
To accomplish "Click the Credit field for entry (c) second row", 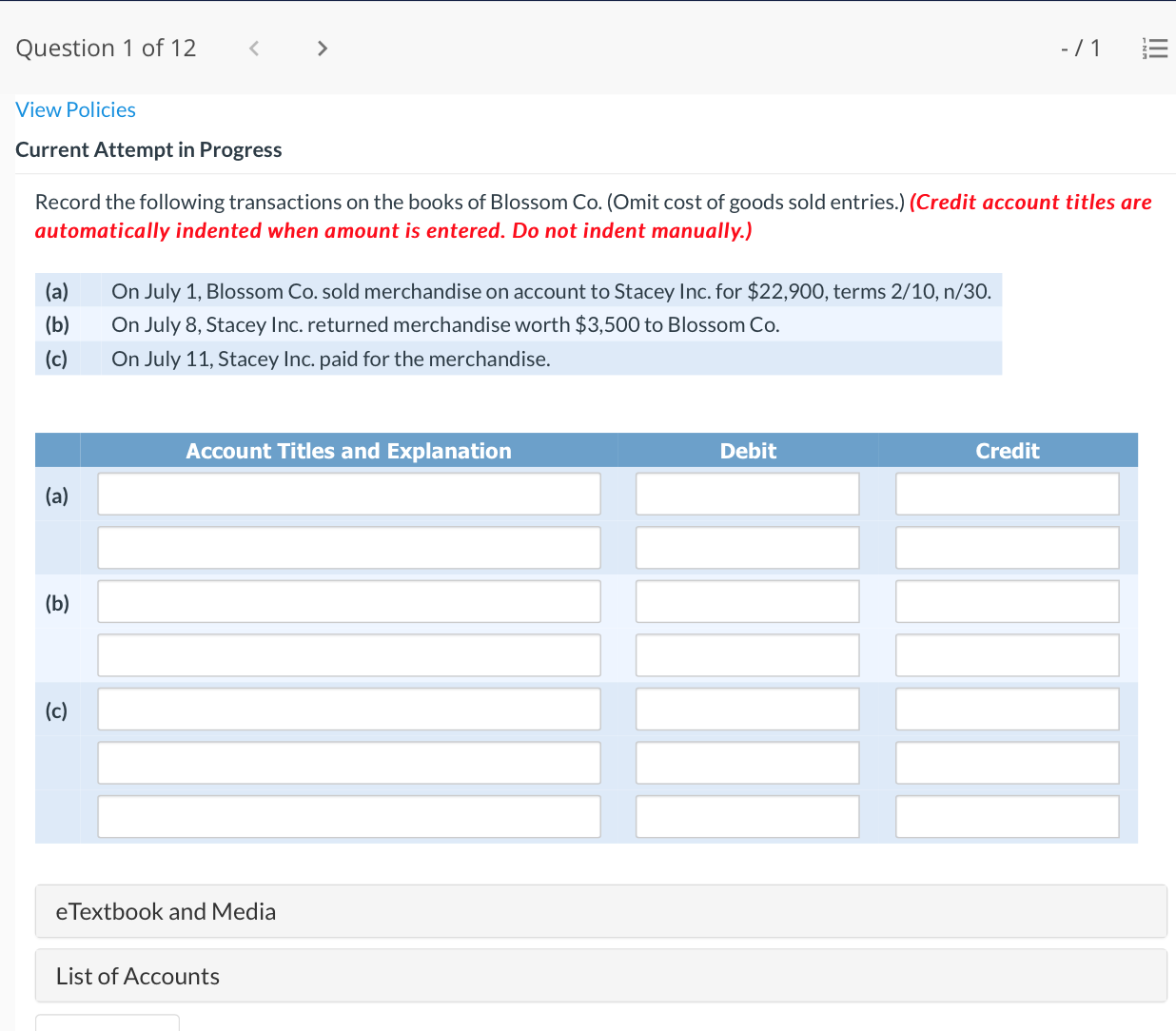I will coord(1007,762).
